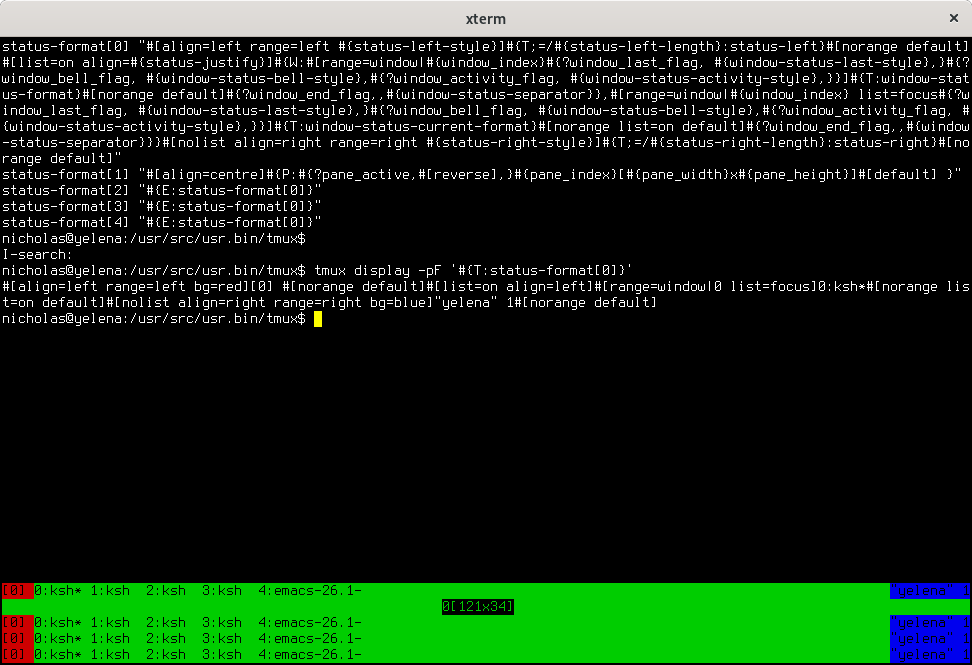Close the xterm window
This screenshot has height=665, width=972.
click(953, 18)
